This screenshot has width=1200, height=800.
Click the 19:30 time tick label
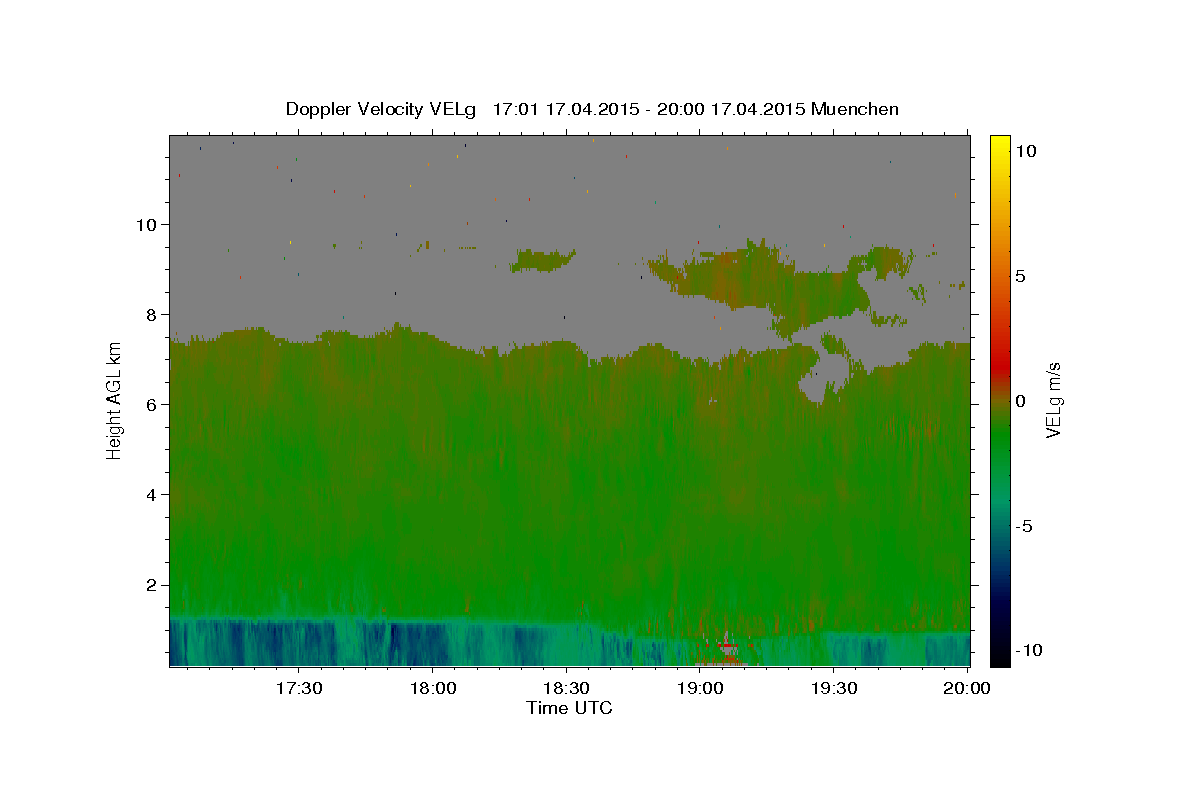(x=834, y=688)
